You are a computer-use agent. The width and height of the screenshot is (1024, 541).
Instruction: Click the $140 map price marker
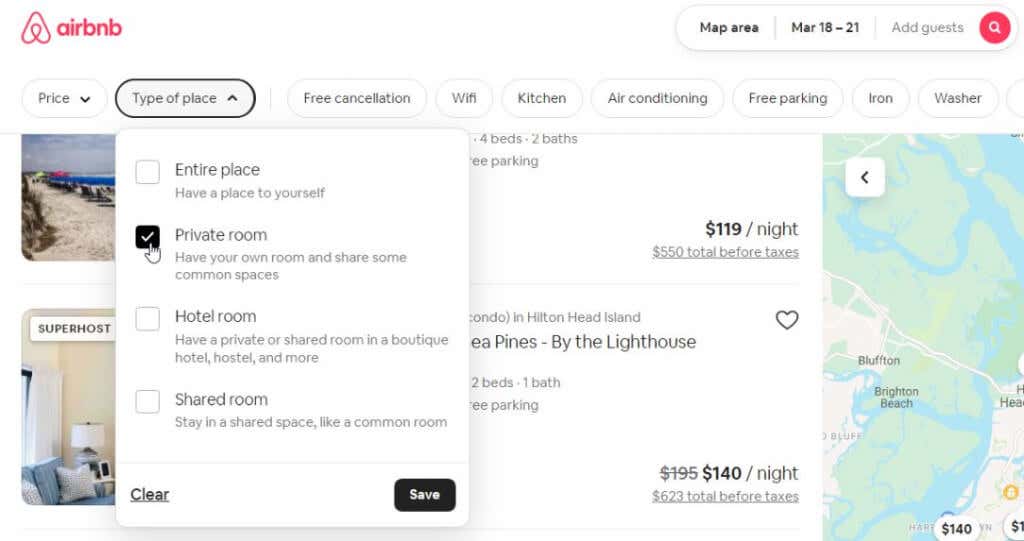(x=956, y=529)
